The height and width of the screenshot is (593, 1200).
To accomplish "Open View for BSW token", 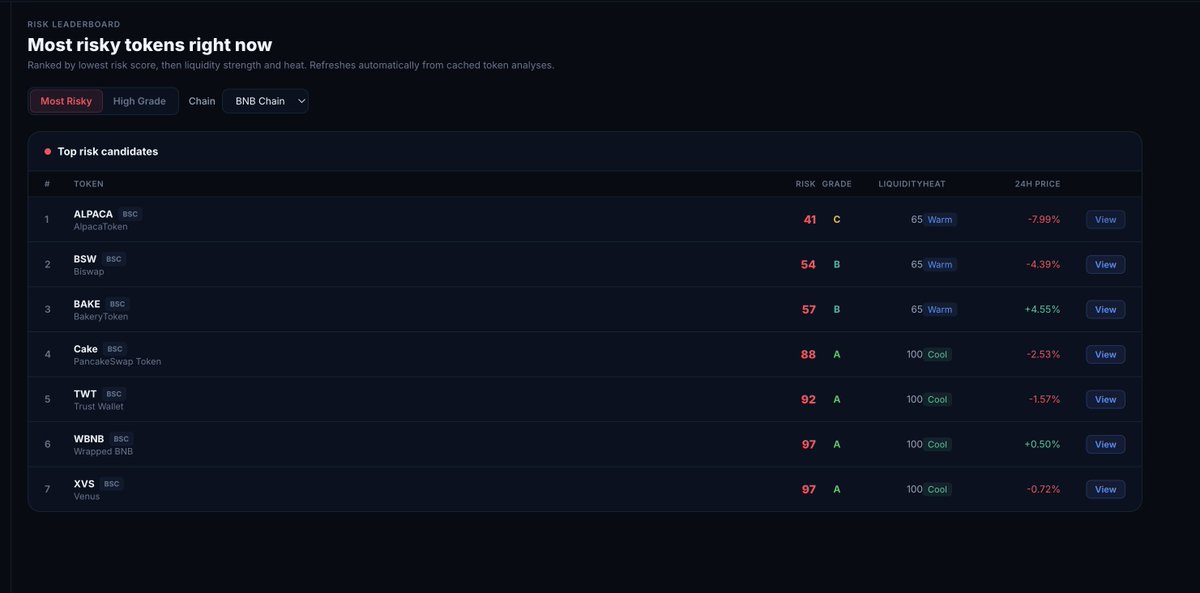I will click(x=1105, y=265).
